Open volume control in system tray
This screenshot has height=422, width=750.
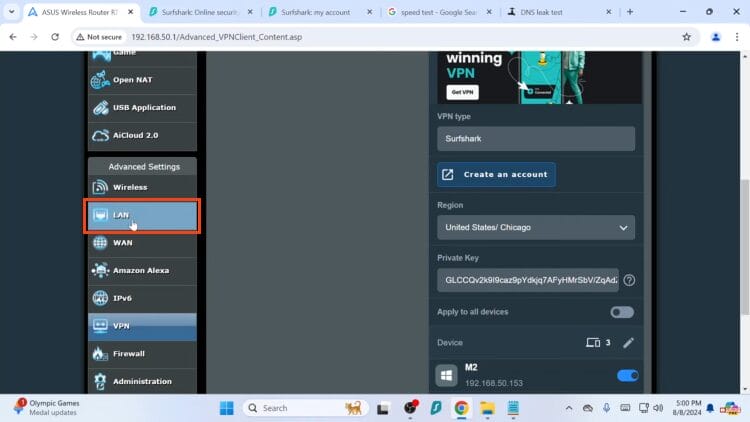658,408
